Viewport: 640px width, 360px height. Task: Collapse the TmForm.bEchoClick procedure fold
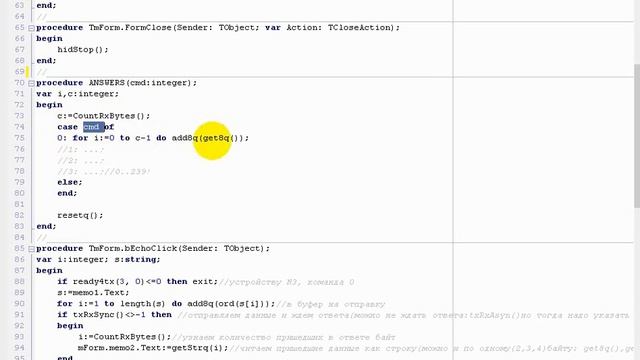click(x=31, y=249)
